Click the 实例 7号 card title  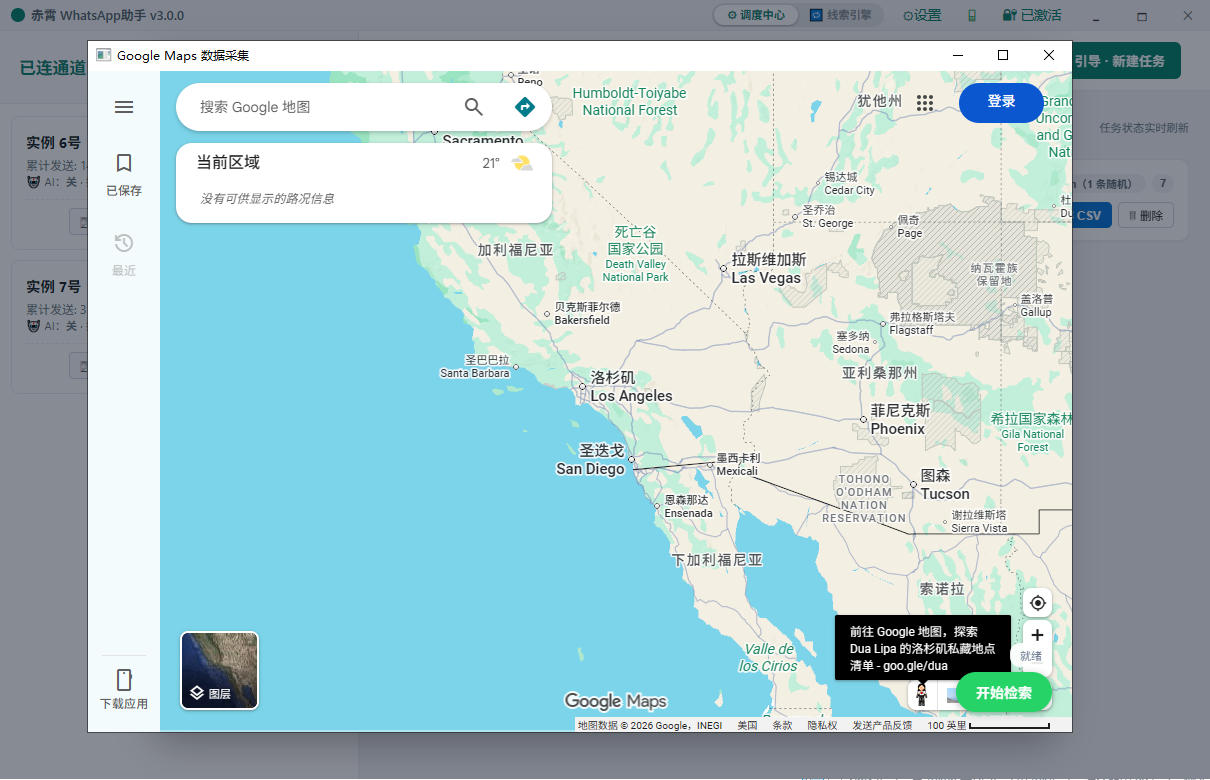53,286
